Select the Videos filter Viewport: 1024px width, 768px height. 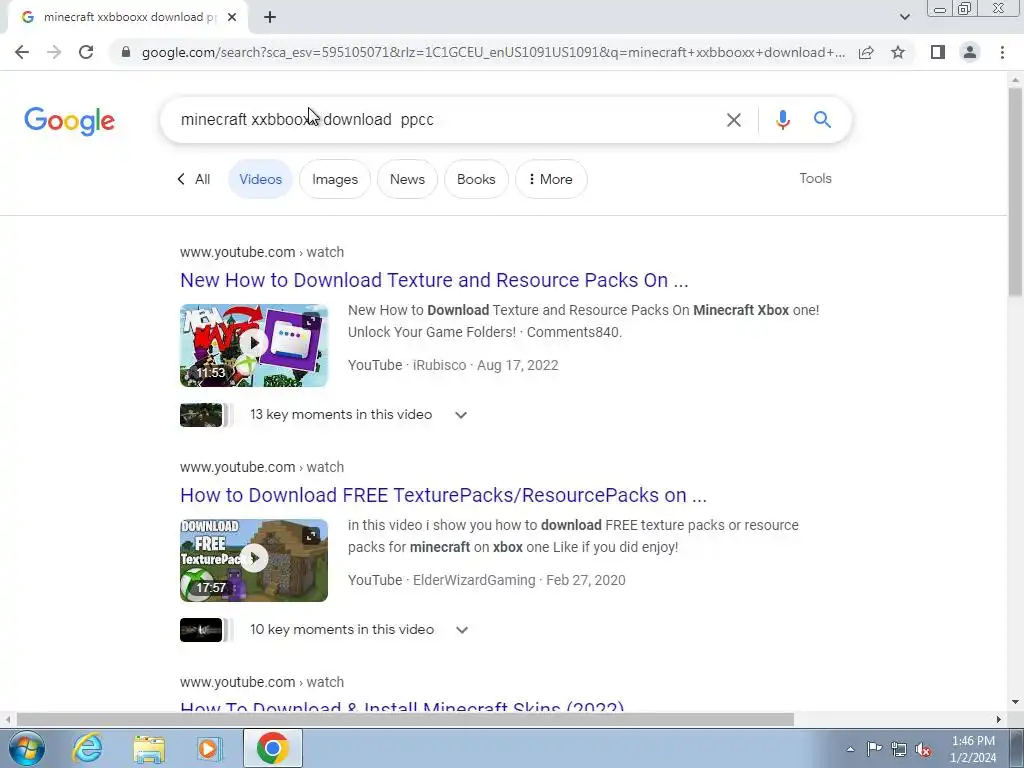pos(260,179)
